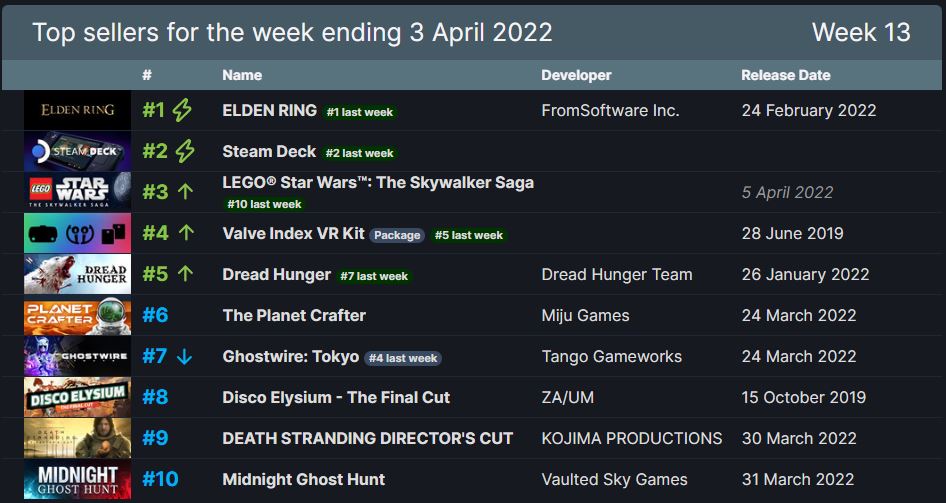Open the Steam Deck thumbnail image
The image size is (946, 503).
click(x=77, y=151)
